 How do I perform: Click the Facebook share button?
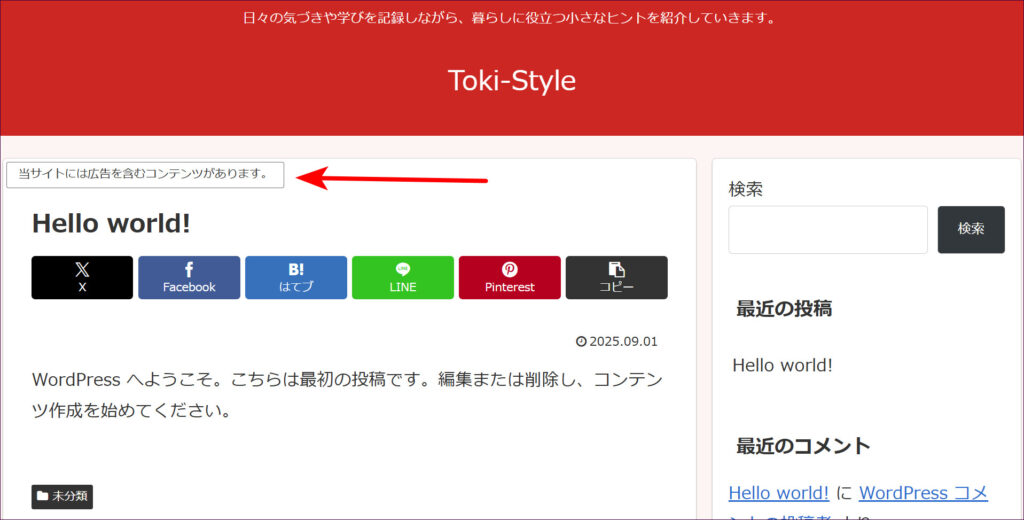(189, 277)
